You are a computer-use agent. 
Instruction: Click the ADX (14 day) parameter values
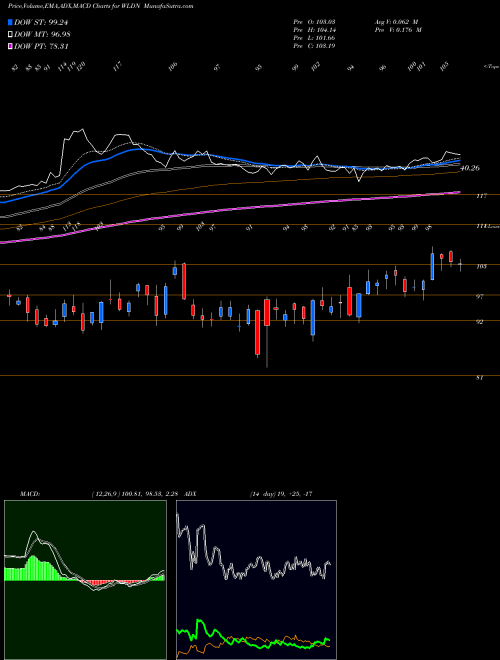(x=281, y=494)
